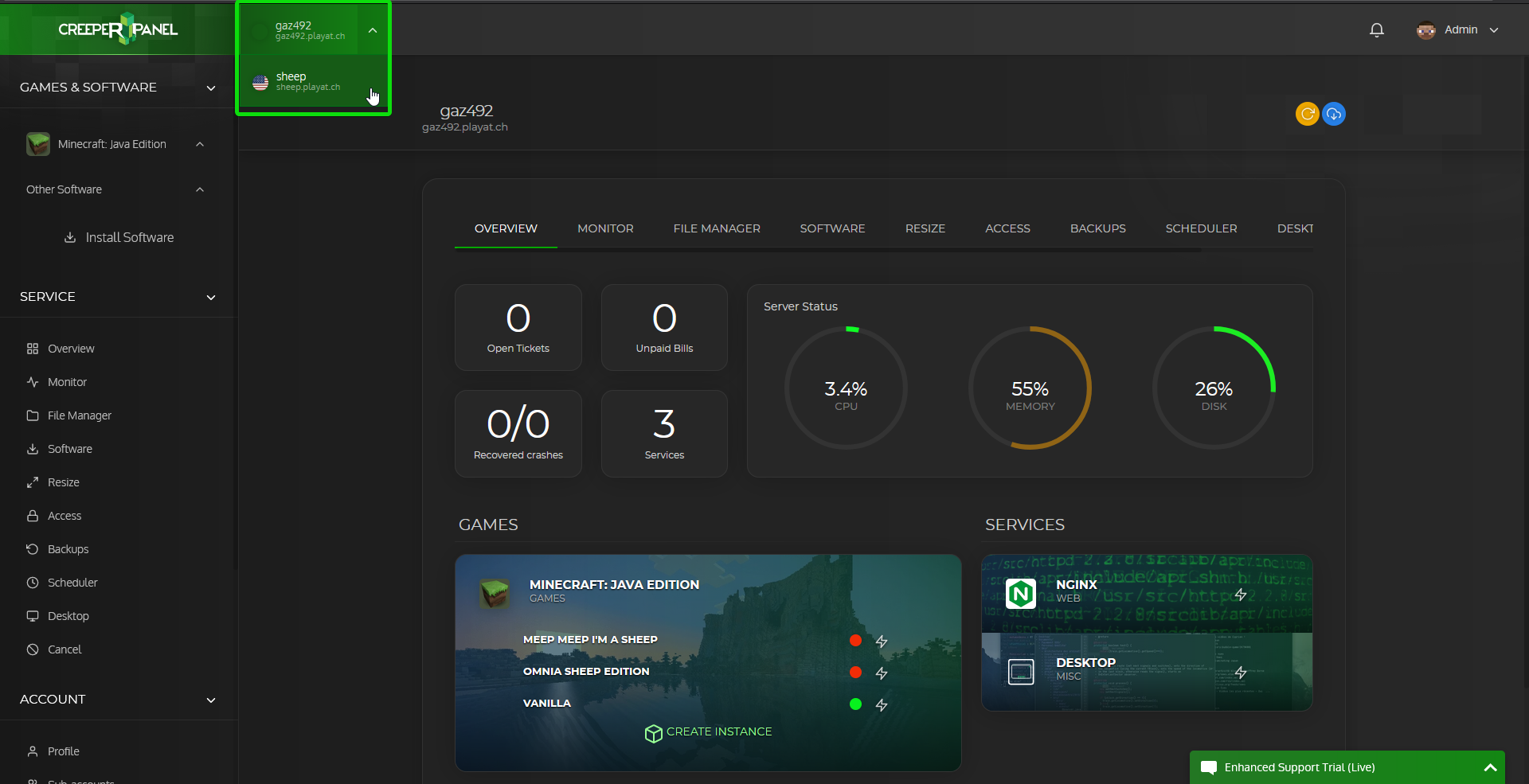Click the Install Software download icon
Screen dimensions: 1529x784
click(x=70, y=237)
